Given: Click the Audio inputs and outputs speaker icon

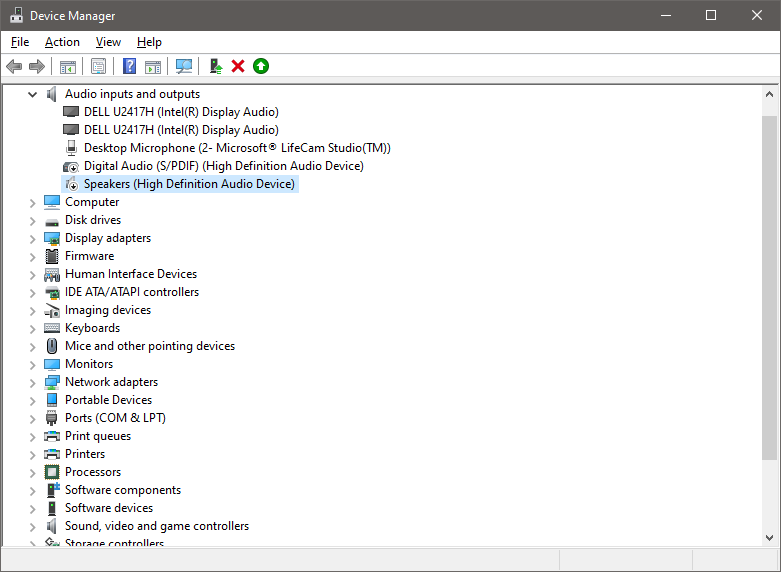Looking at the screenshot, I should [51, 94].
